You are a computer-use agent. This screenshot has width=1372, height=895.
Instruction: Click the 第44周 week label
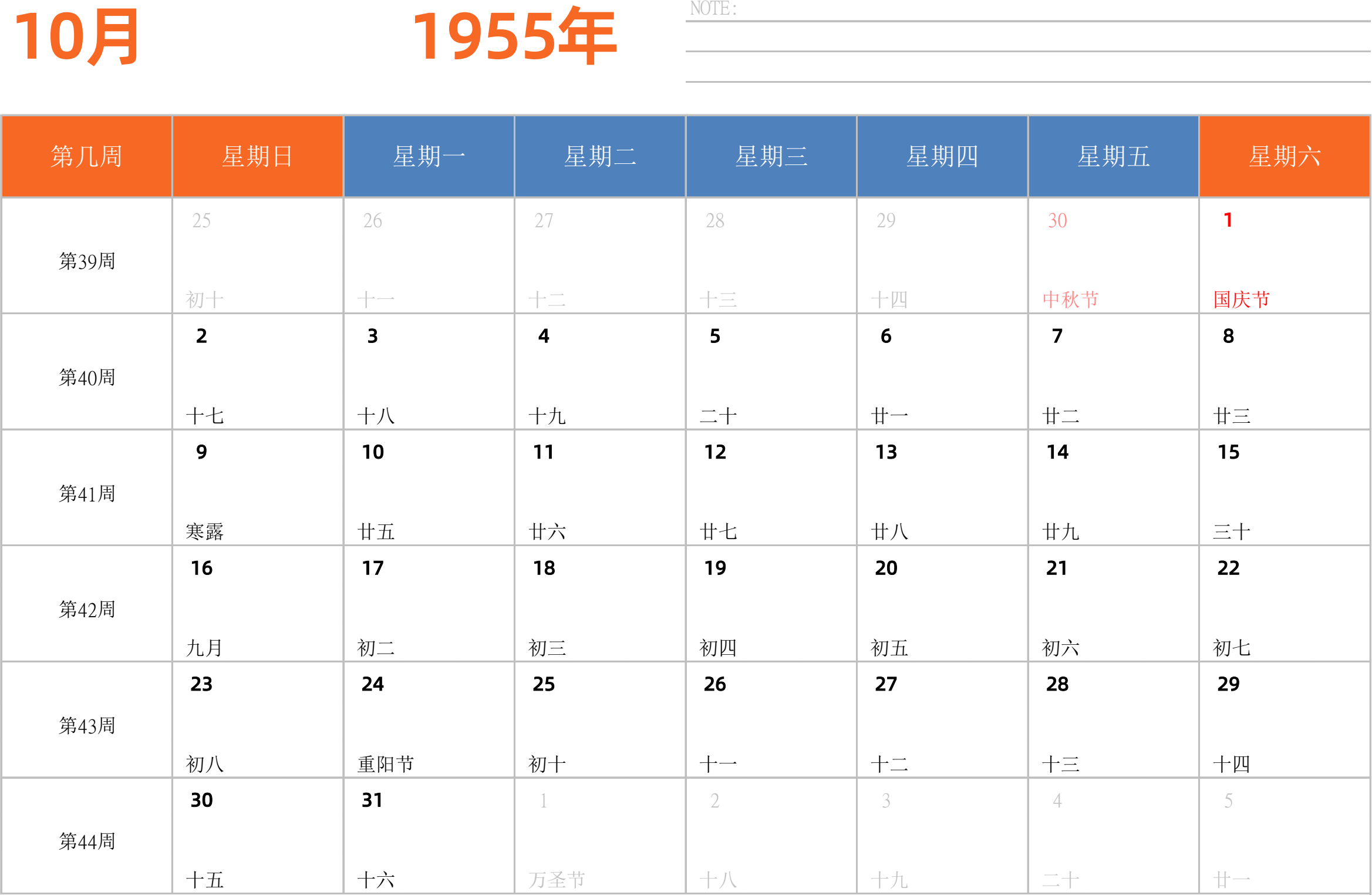[86, 842]
